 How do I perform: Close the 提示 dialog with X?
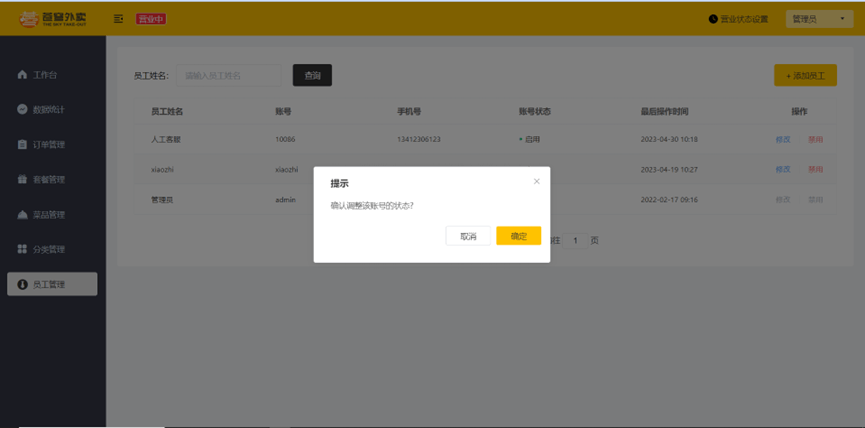point(537,181)
